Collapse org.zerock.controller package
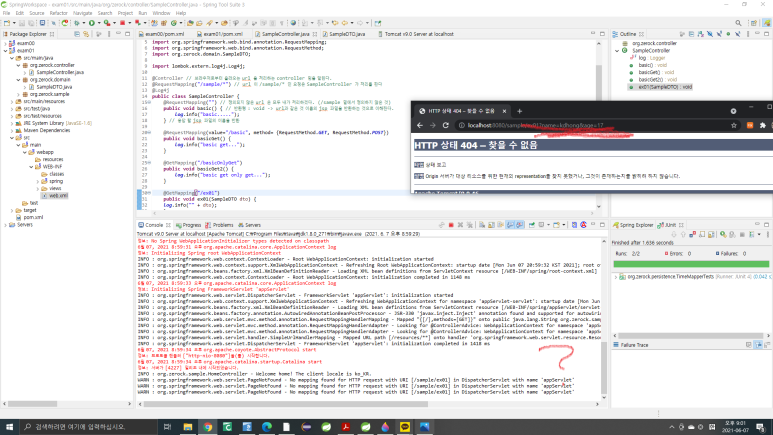Image resolution: width=773 pixels, height=435 pixels. [x=19, y=65]
